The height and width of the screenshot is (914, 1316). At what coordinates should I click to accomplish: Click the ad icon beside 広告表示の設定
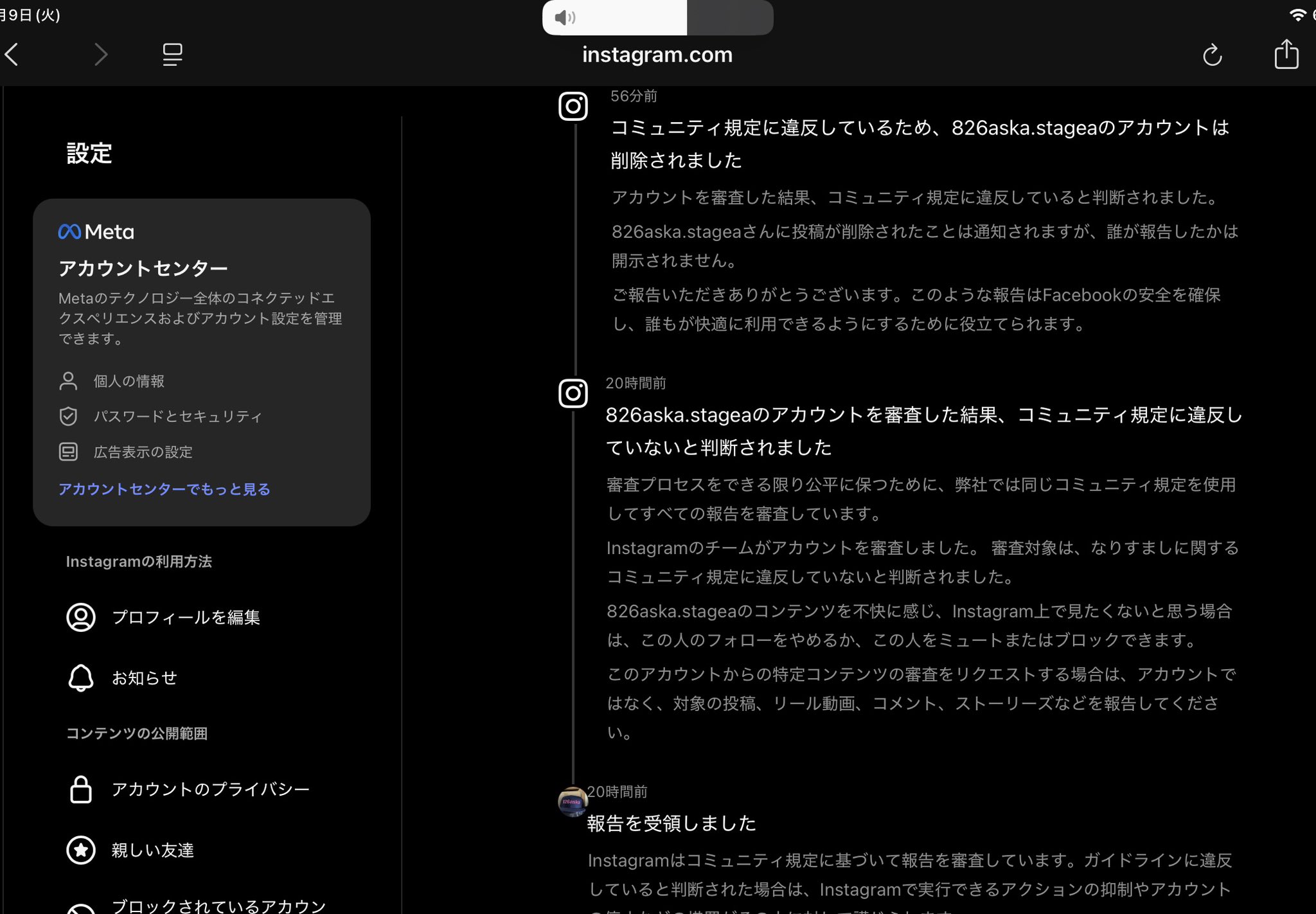tap(68, 452)
